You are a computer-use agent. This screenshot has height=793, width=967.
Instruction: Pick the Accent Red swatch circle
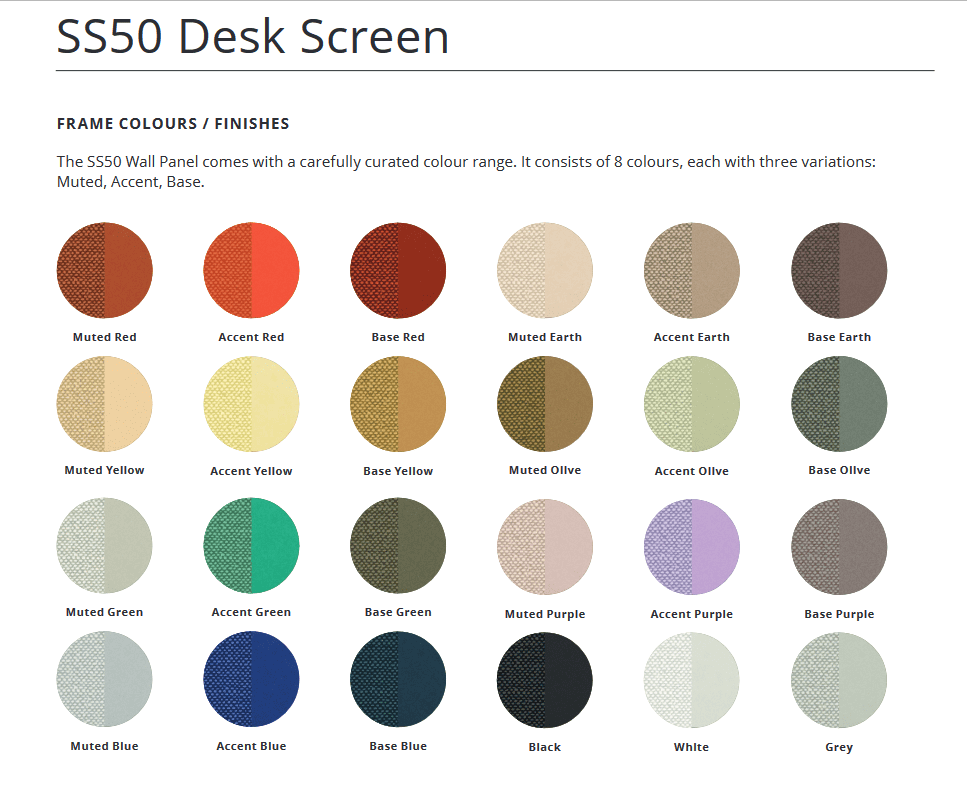pyautogui.click(x=251, y=271)
